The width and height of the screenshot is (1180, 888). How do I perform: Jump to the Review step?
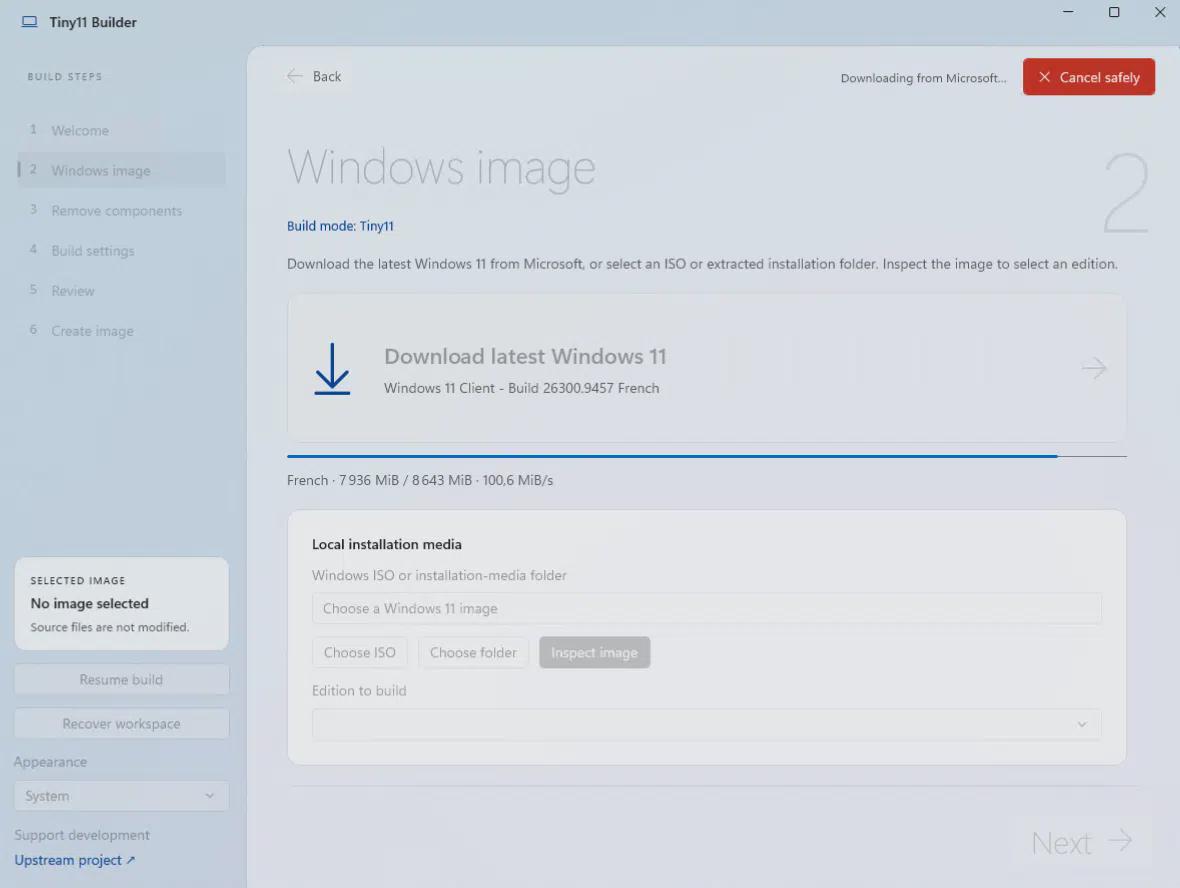(122, 290)
